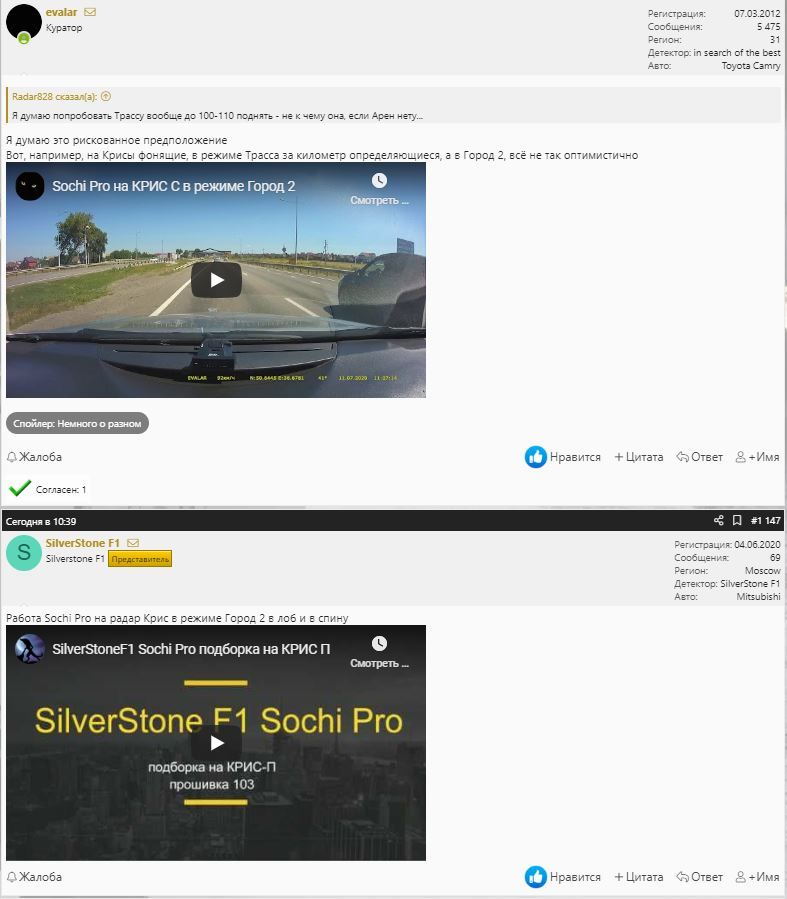Image resolution: width=787 pixels, height=899 pixels.
Task: Click +Цитата under the SilverStone F1 post
Action: (x=638, y=877)
